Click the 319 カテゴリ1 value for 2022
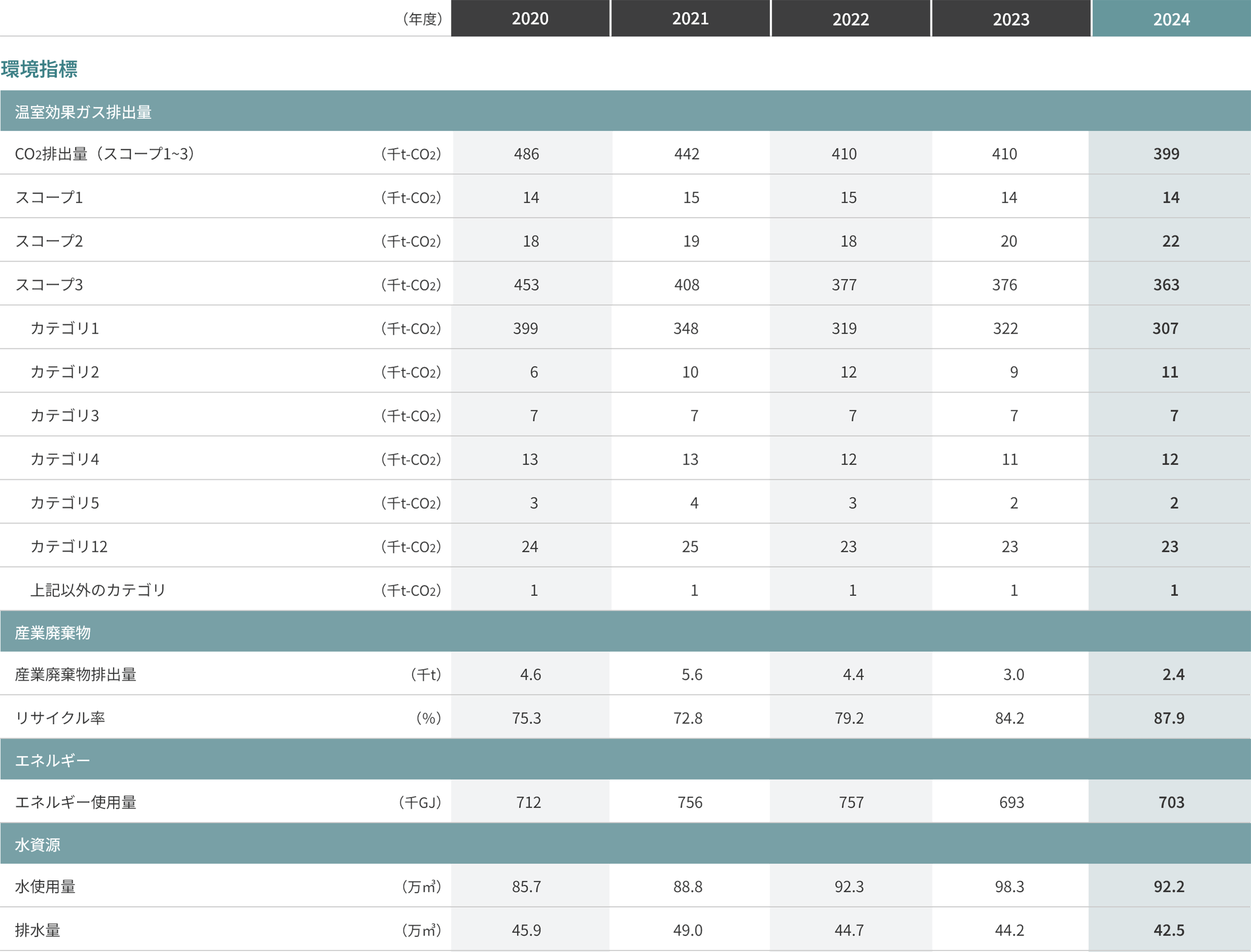 (844, 328)
